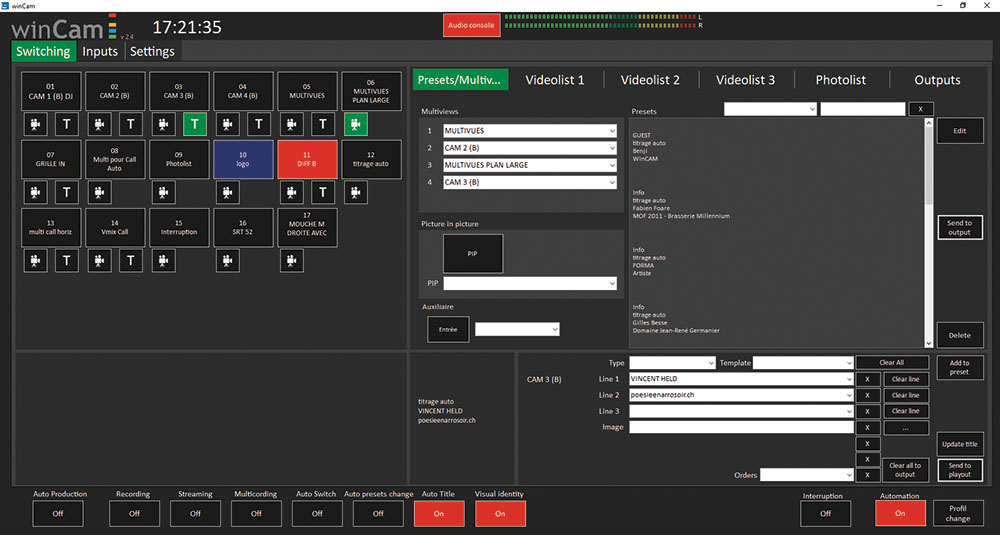Turn off the Auto Title toggle
Viewport: 1000px width, 535px height.
(x=439, y=513)
